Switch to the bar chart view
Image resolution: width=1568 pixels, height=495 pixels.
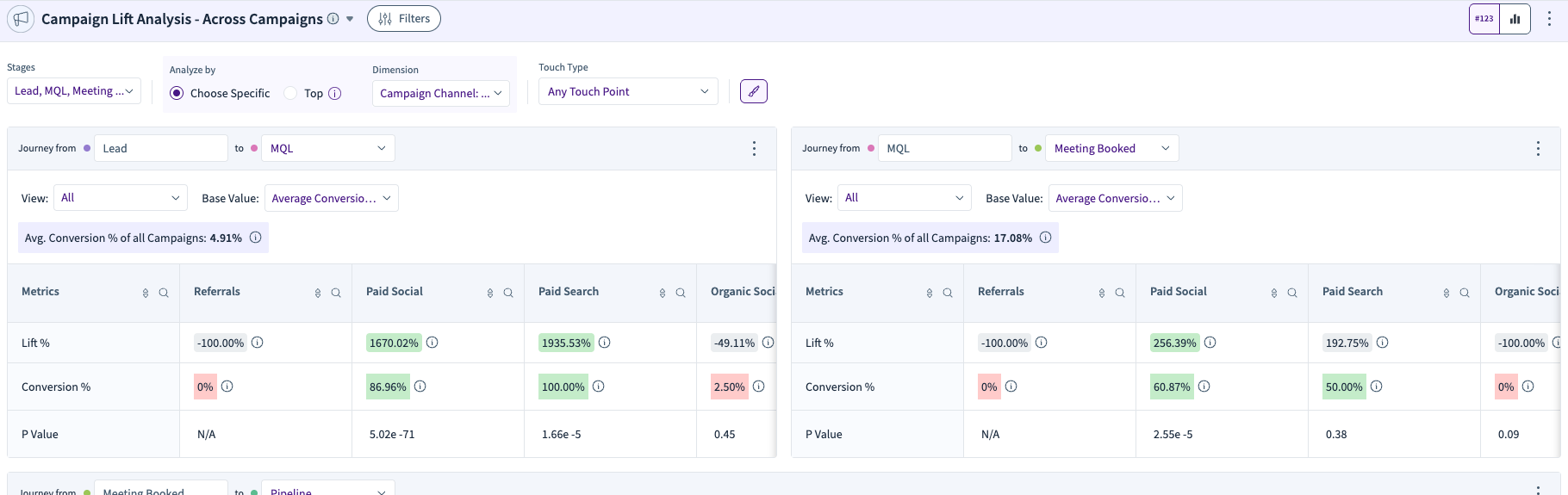point(1515,19)
